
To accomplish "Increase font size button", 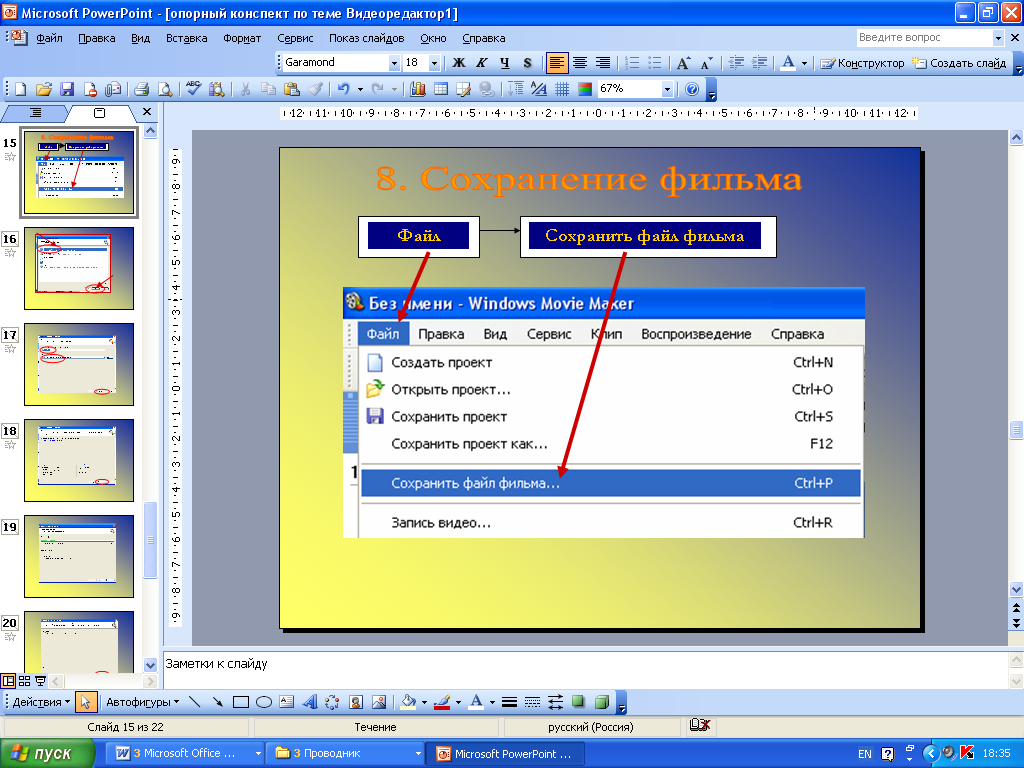I will click(x=683, y=63).
